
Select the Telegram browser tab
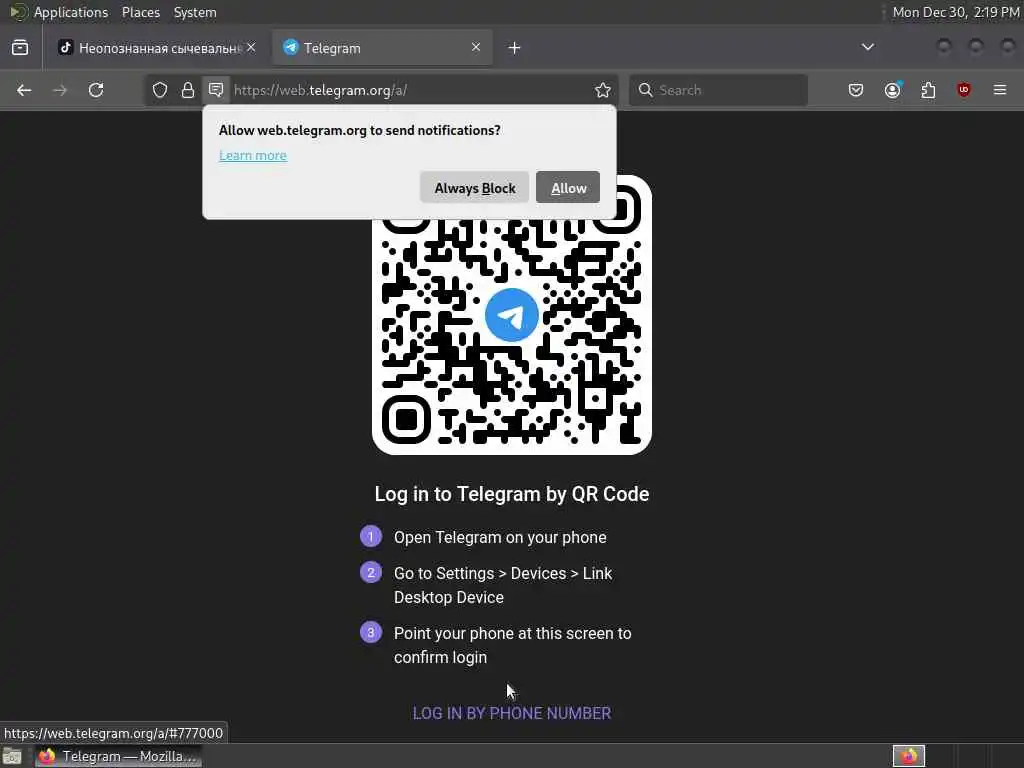[x=382, y=48]
